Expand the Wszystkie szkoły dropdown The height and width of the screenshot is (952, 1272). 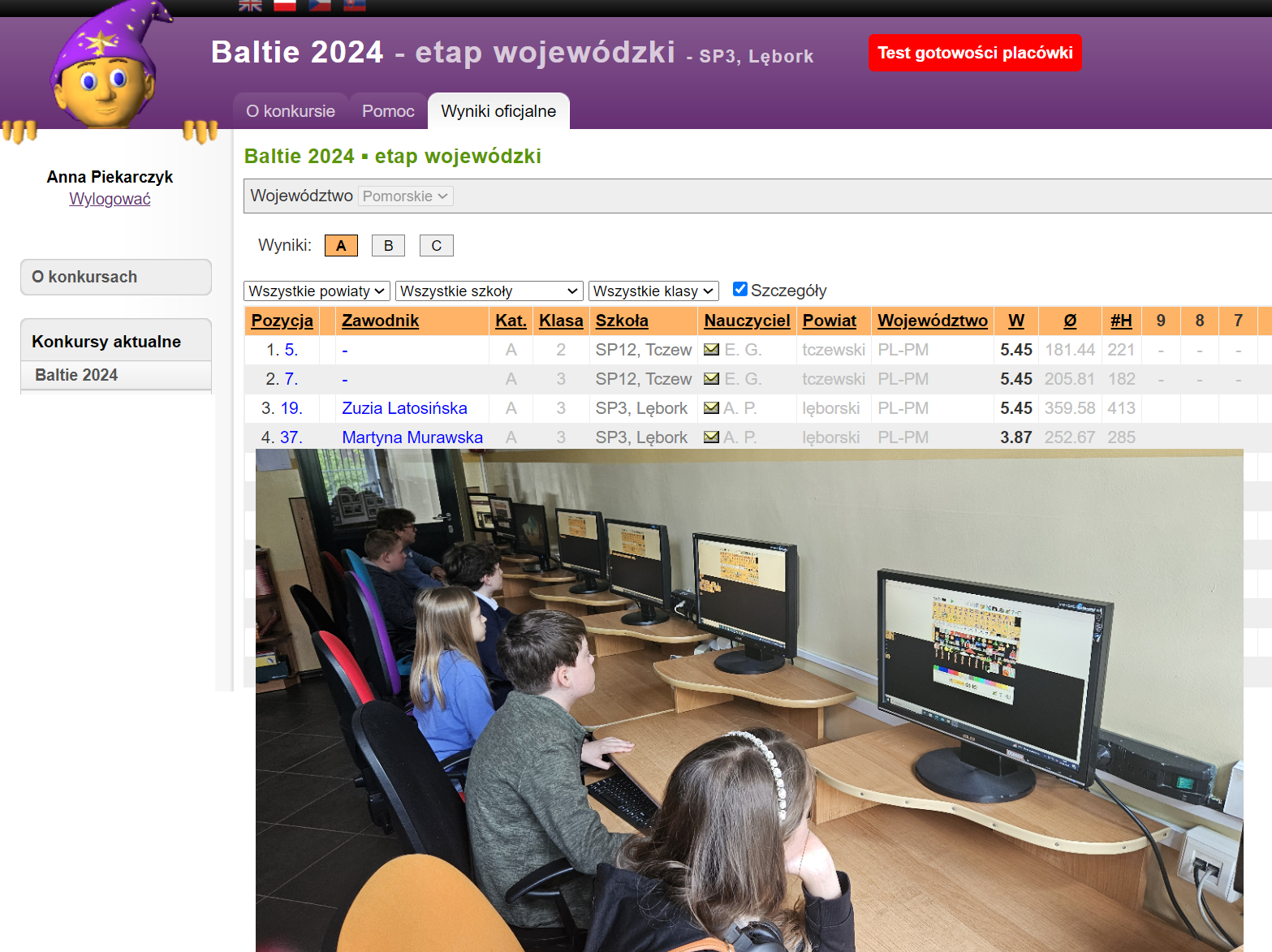click(489, 291)
